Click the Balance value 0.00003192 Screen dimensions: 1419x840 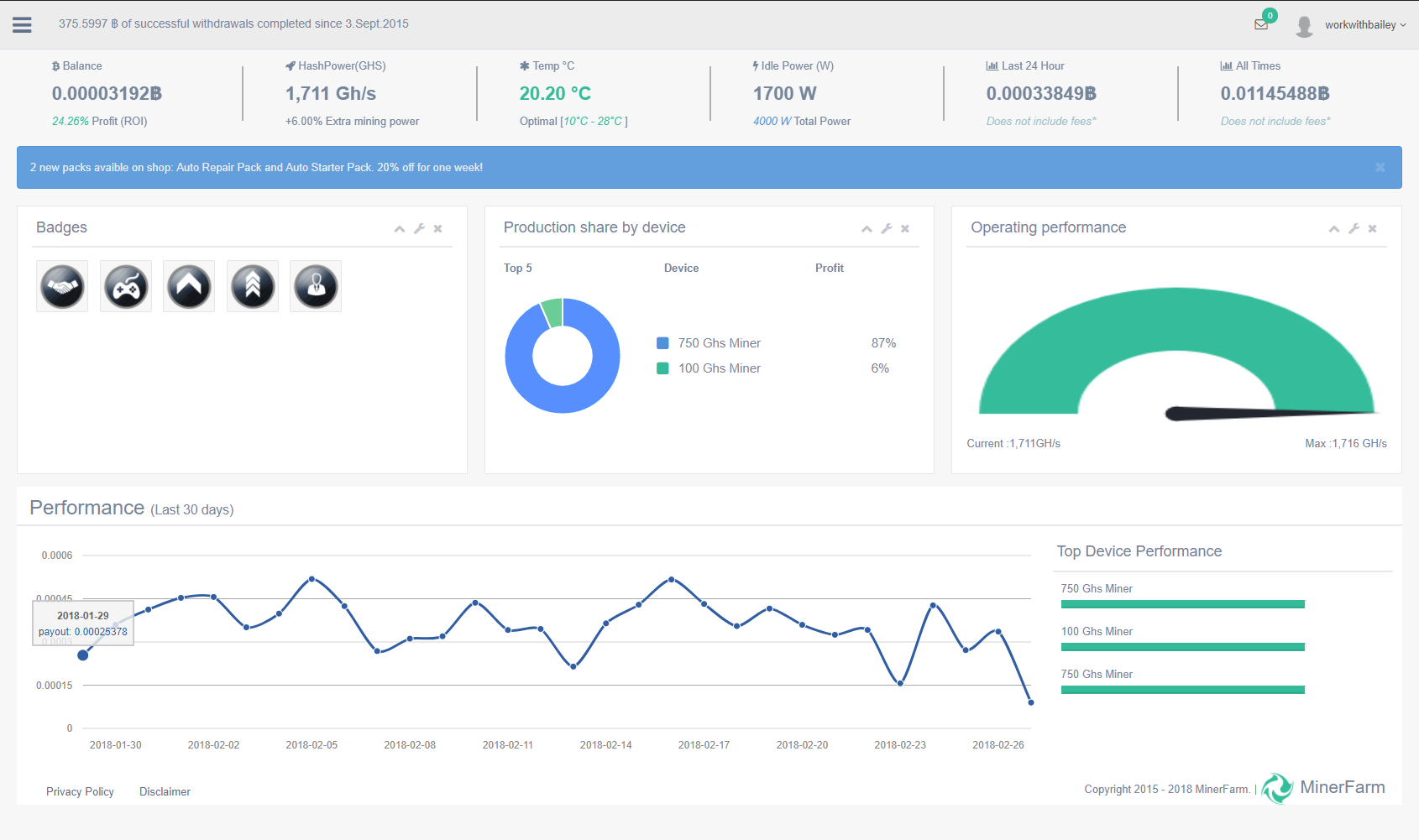click(x=107, y=94)
